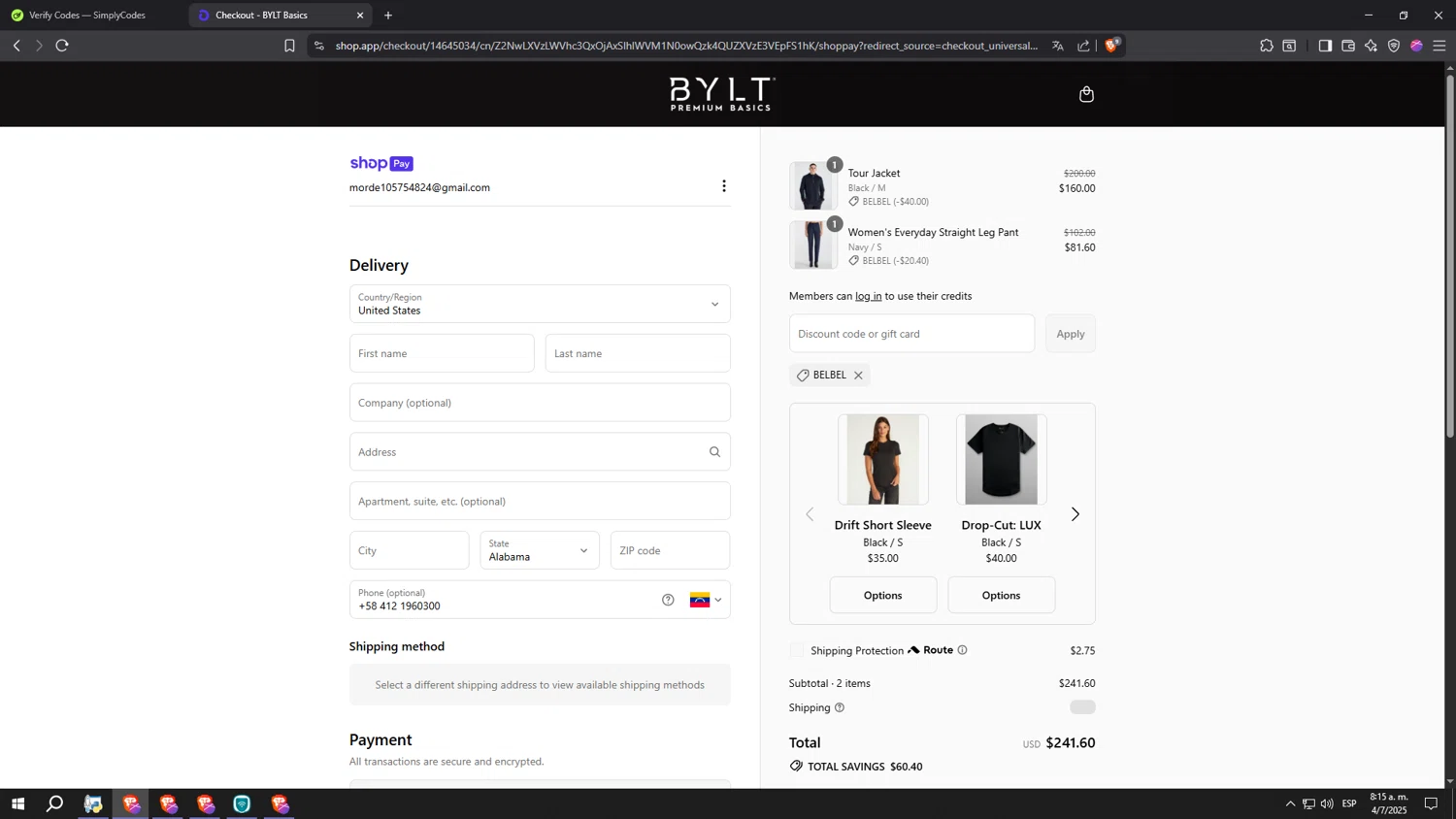Show next recommended products arrow
Image resolution: width=1456 pixels, height=819 pixels.
1075,514
